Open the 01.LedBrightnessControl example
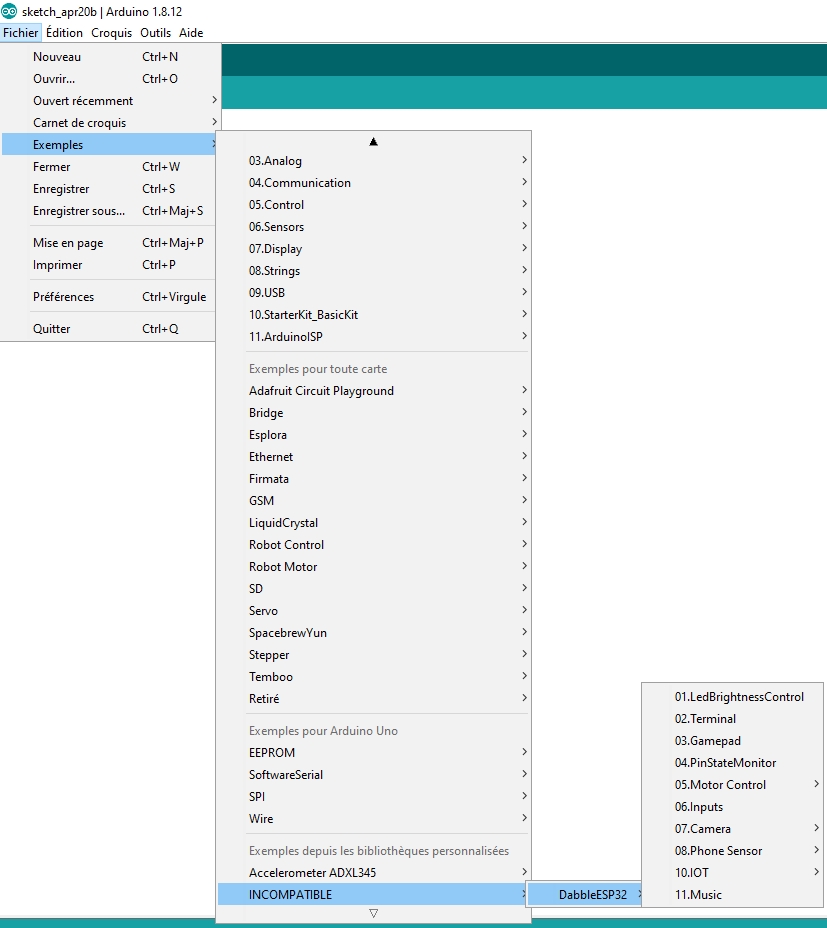827x928 pixels. [x=739, y=697]
